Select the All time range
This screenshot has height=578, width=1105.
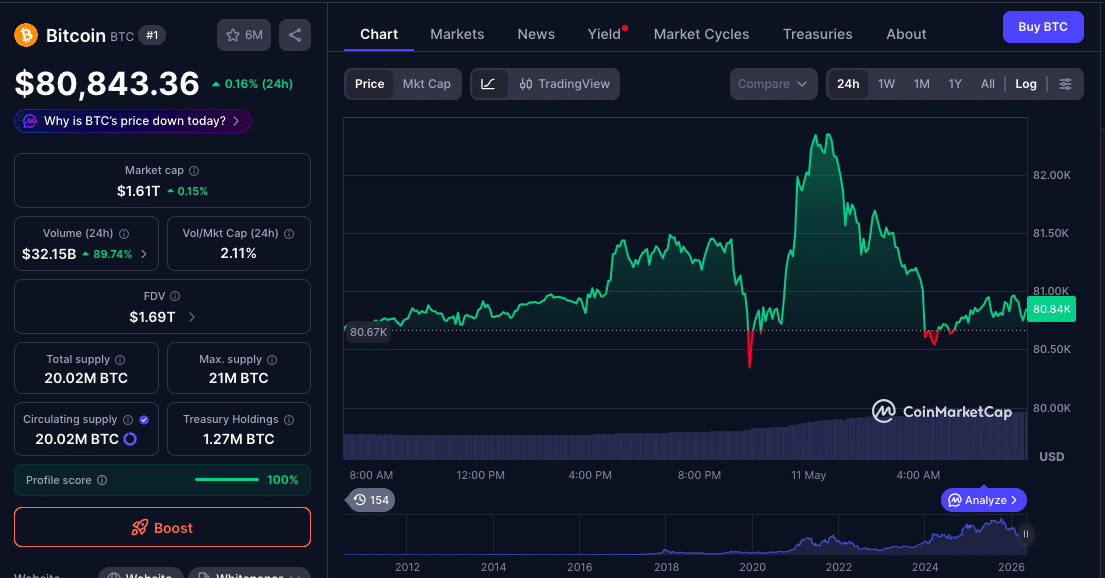click(x=988, y=84)
